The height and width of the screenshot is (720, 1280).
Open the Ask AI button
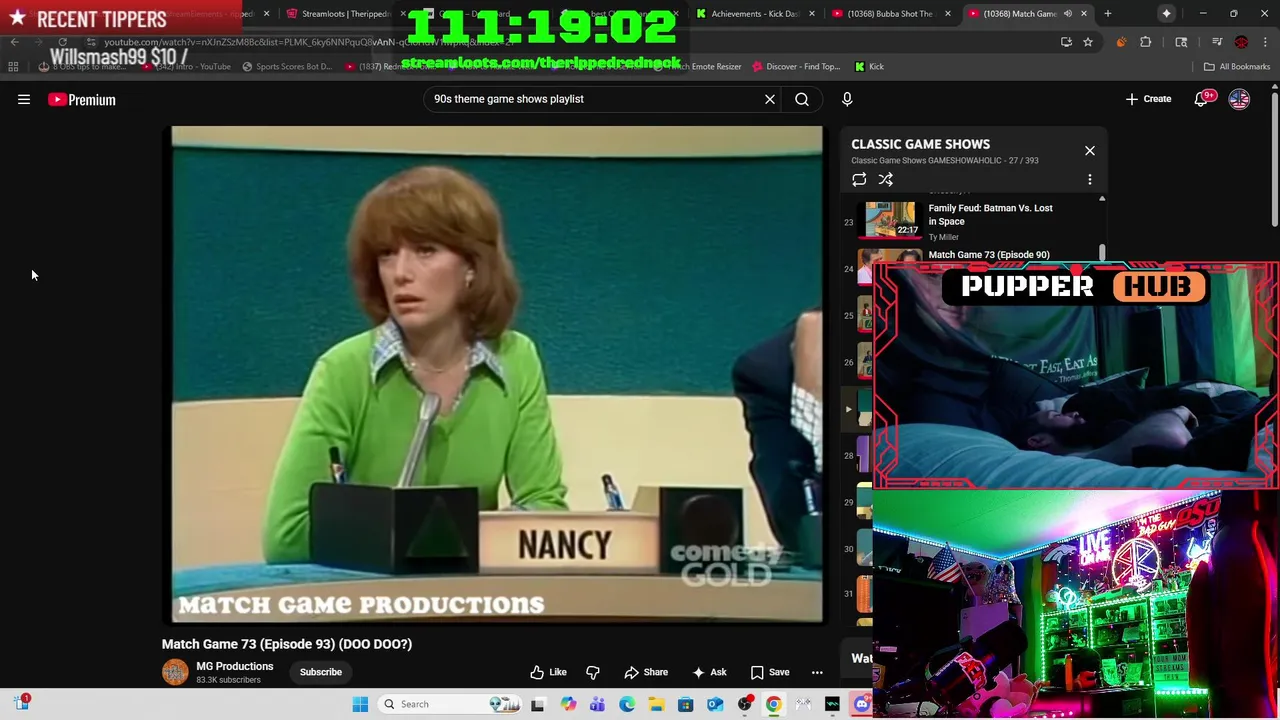pos(709,672)
